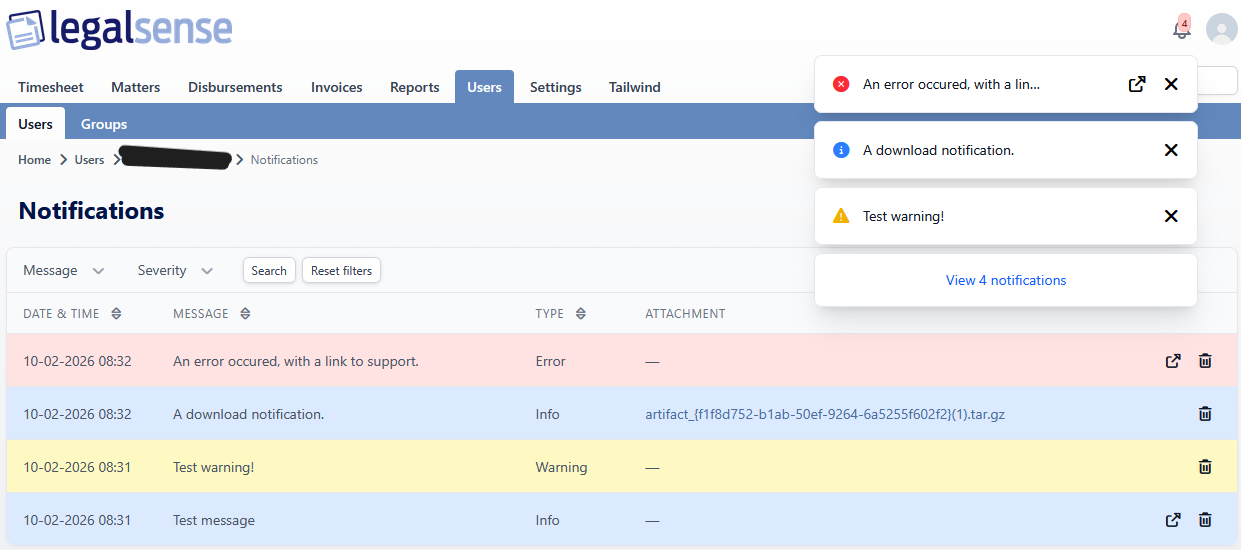Select the main Users tab
Screen dimensions: 1241x550
coord(484,87)
